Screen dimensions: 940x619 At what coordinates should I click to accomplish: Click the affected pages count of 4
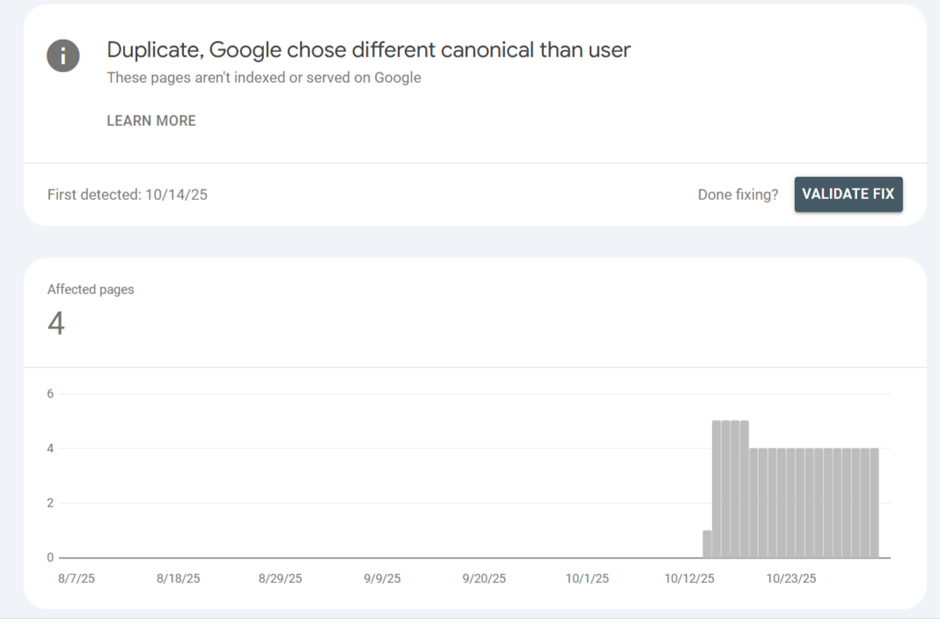point(56,324)
